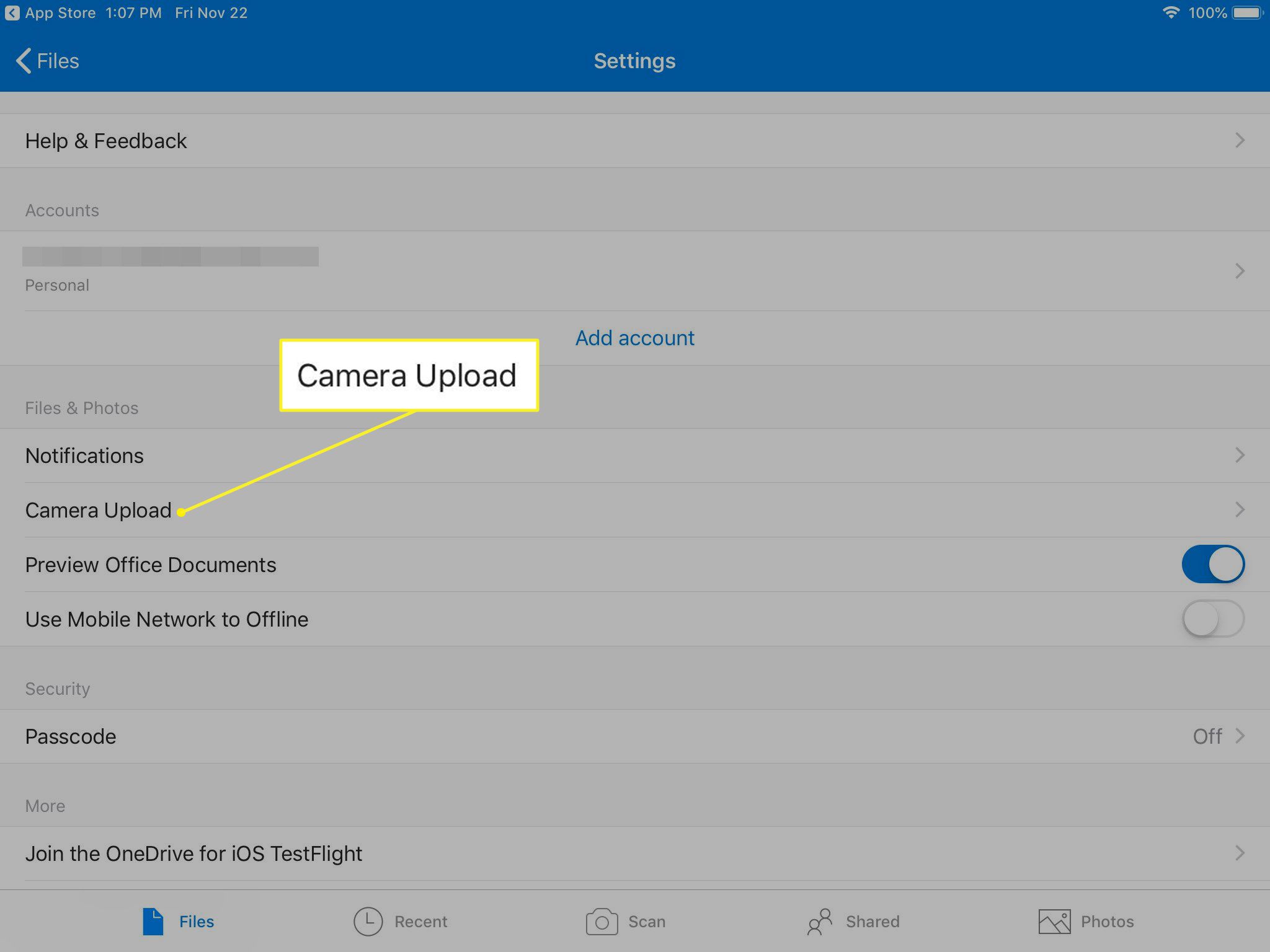The image size is (1270, 952).
Task: Expand Camera Upload settings
Action: pyautogui.click(x=635, y=509)
